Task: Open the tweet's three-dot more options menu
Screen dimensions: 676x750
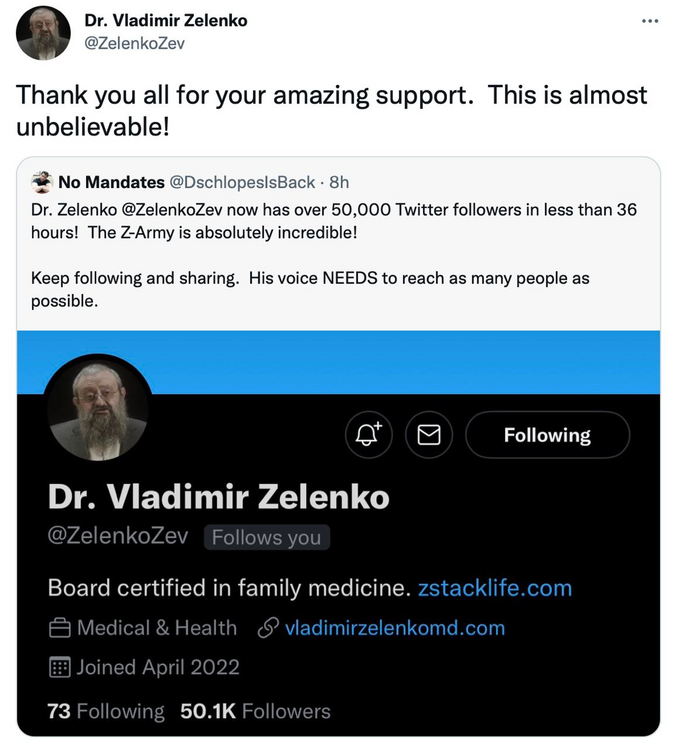Action: coord(649,21)
